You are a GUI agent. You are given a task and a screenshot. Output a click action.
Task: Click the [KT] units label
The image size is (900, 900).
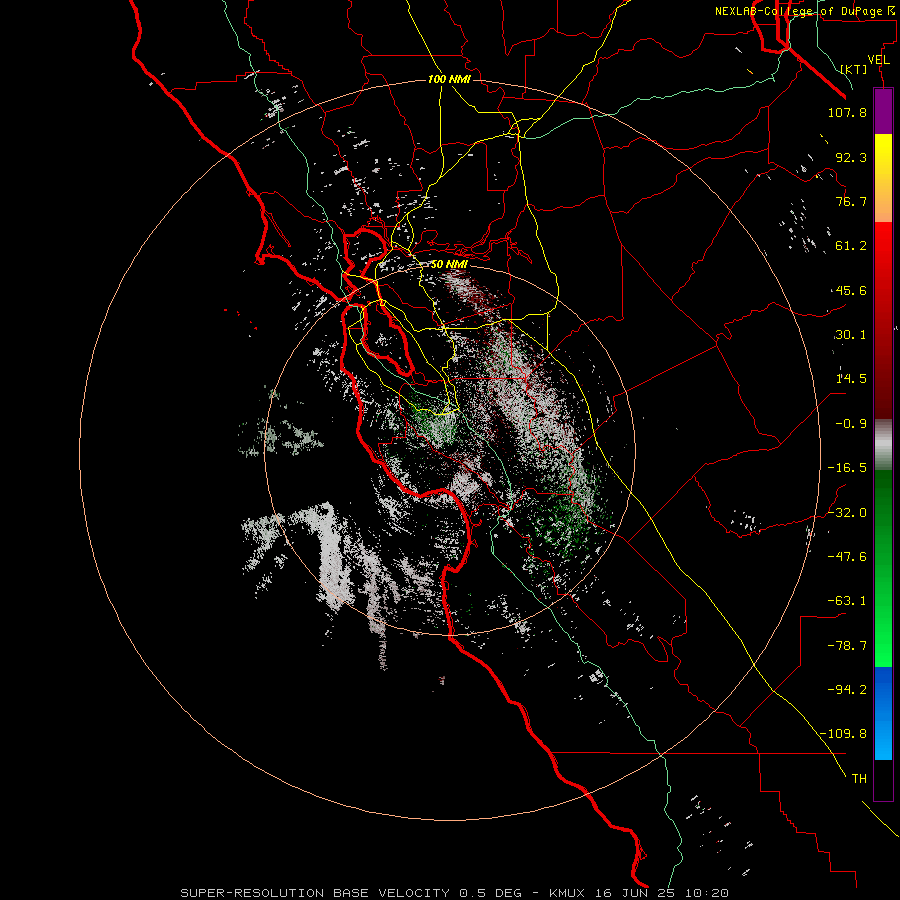(x=854, y=69)
